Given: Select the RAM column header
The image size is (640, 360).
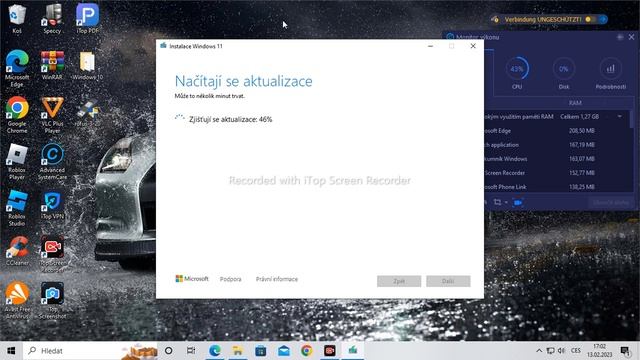Looking at the screenshot, I should pyautogui.click(x=575, y=103).
